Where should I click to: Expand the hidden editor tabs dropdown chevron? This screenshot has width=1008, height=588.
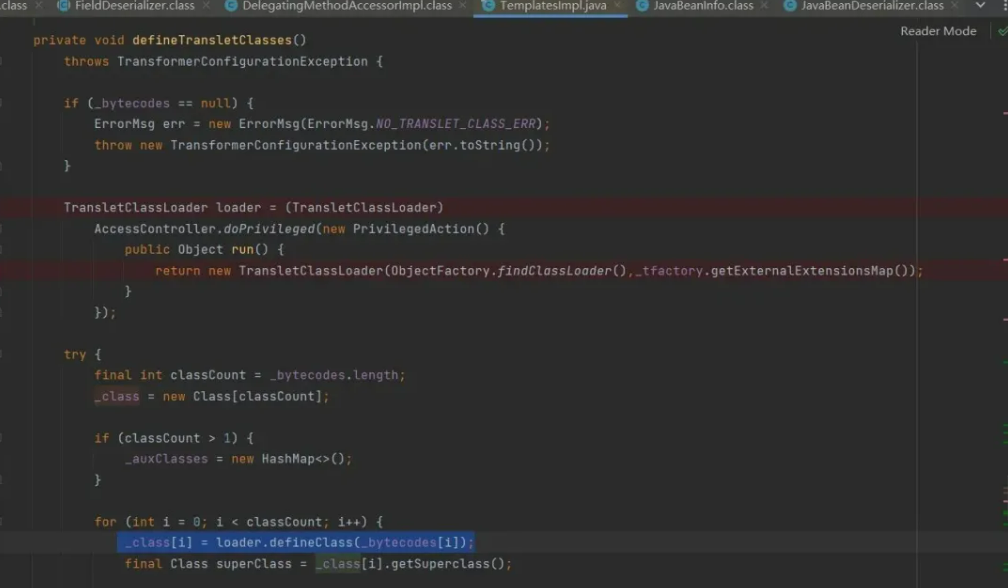980,6
